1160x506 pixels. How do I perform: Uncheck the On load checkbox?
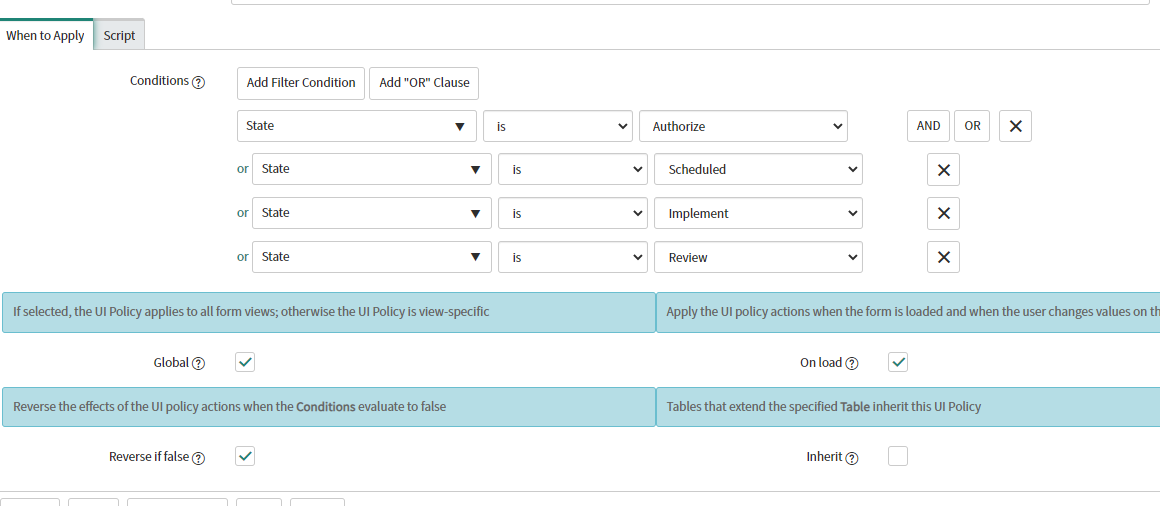[897, 362]
